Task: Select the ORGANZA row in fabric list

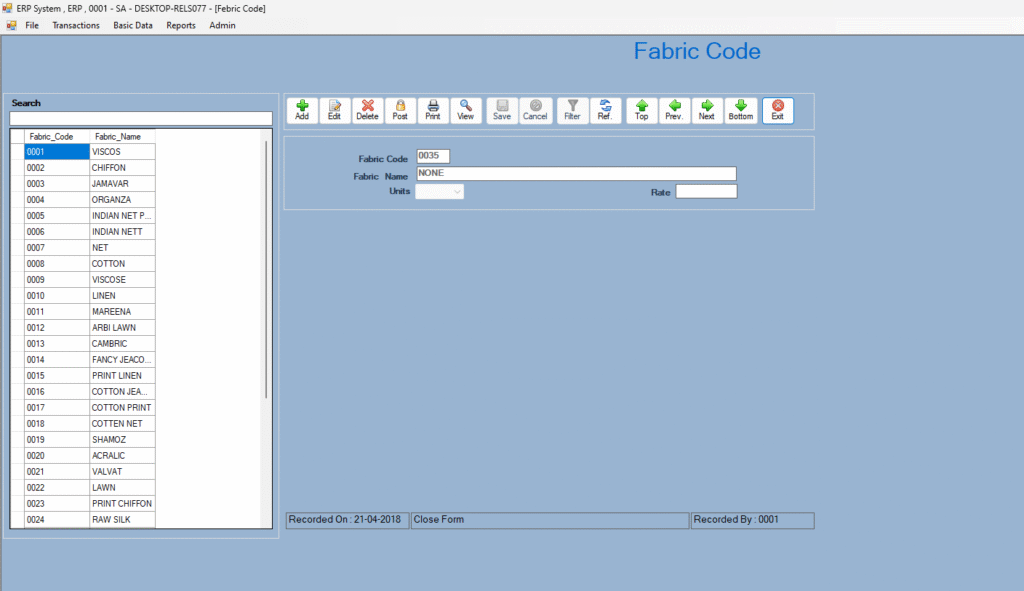Action: click(120, 200)
